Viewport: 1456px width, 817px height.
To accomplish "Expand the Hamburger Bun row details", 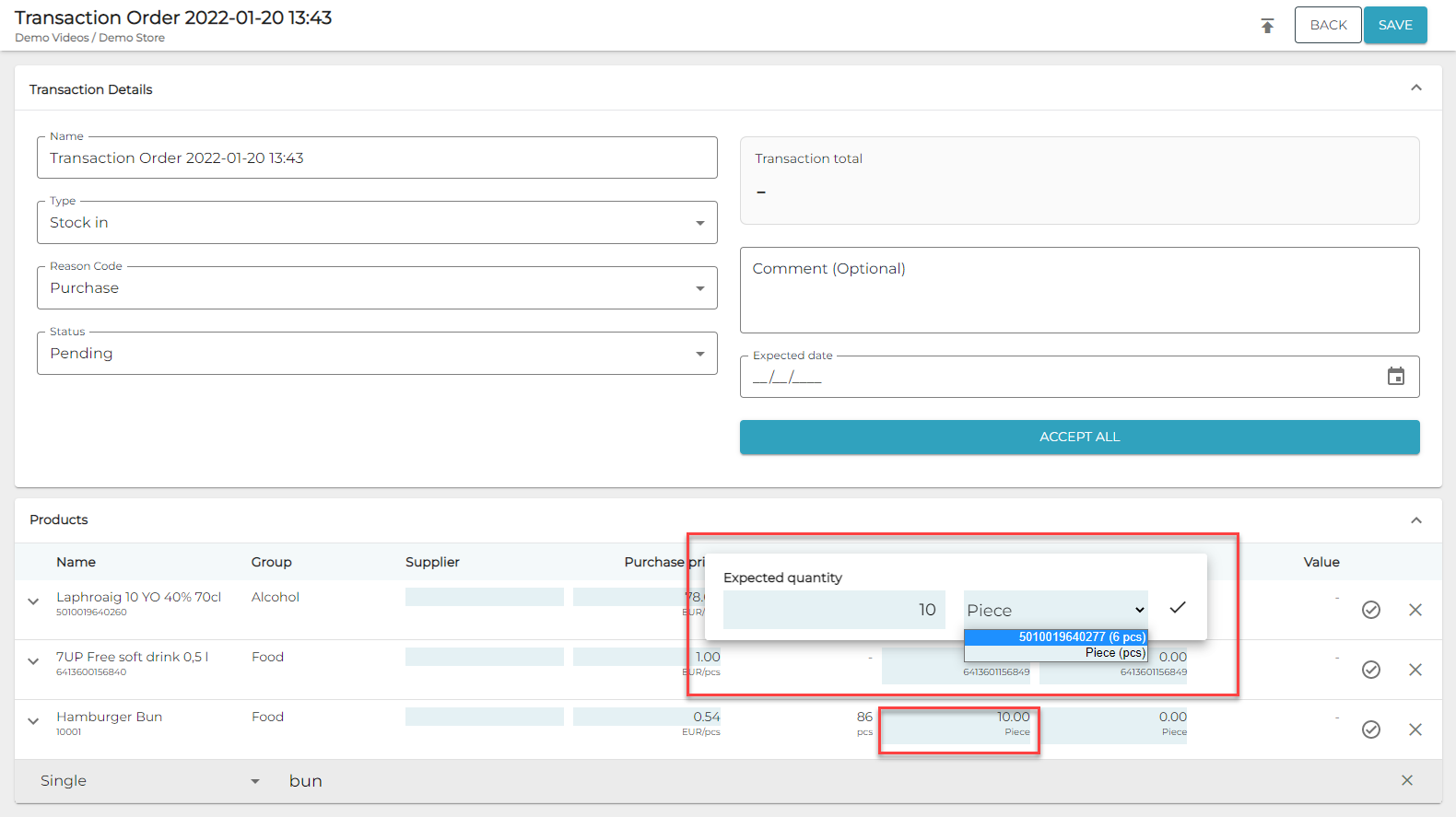I will [33, 721].
